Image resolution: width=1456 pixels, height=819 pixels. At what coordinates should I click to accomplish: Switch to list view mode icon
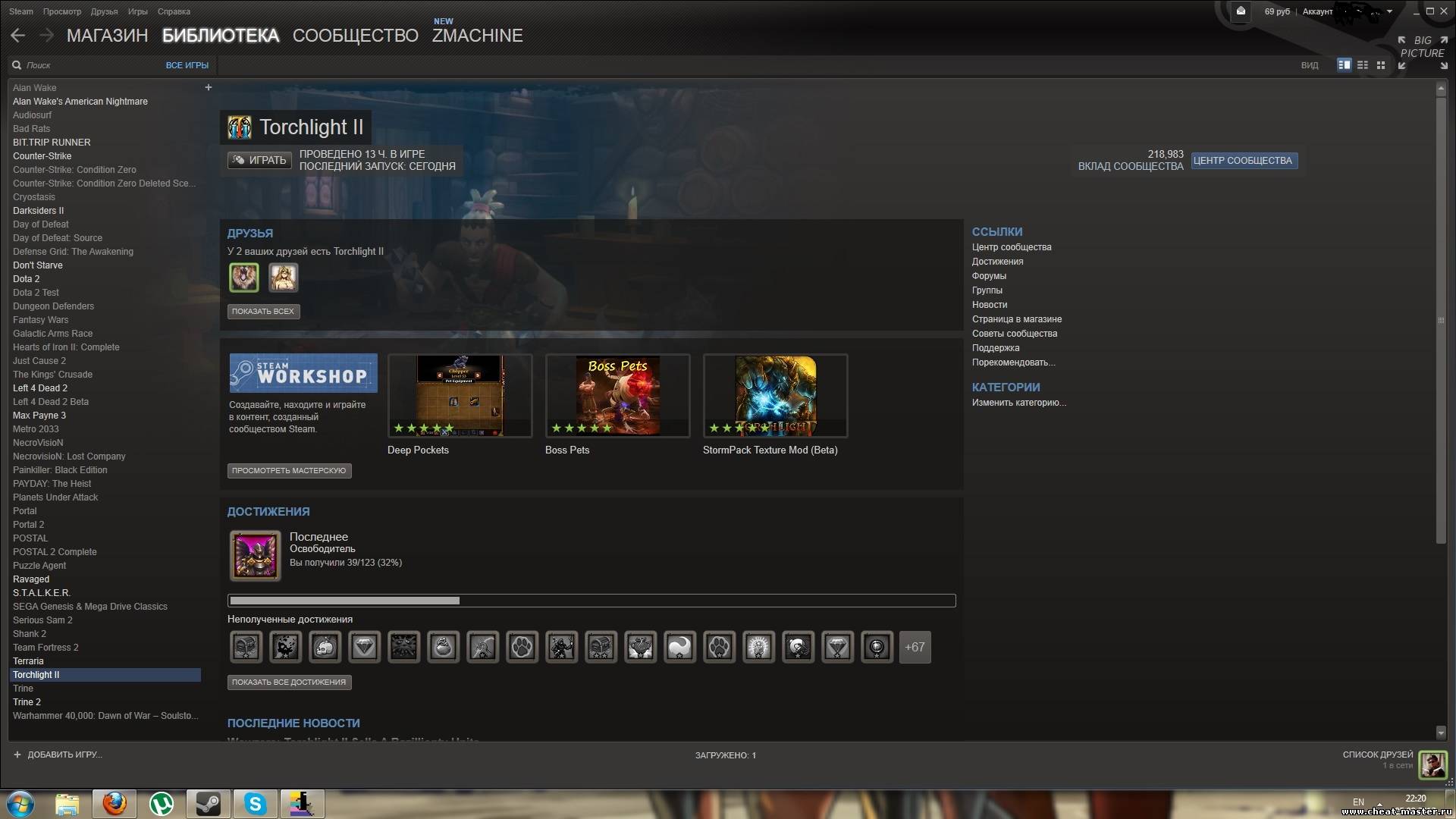[1363, 65]
